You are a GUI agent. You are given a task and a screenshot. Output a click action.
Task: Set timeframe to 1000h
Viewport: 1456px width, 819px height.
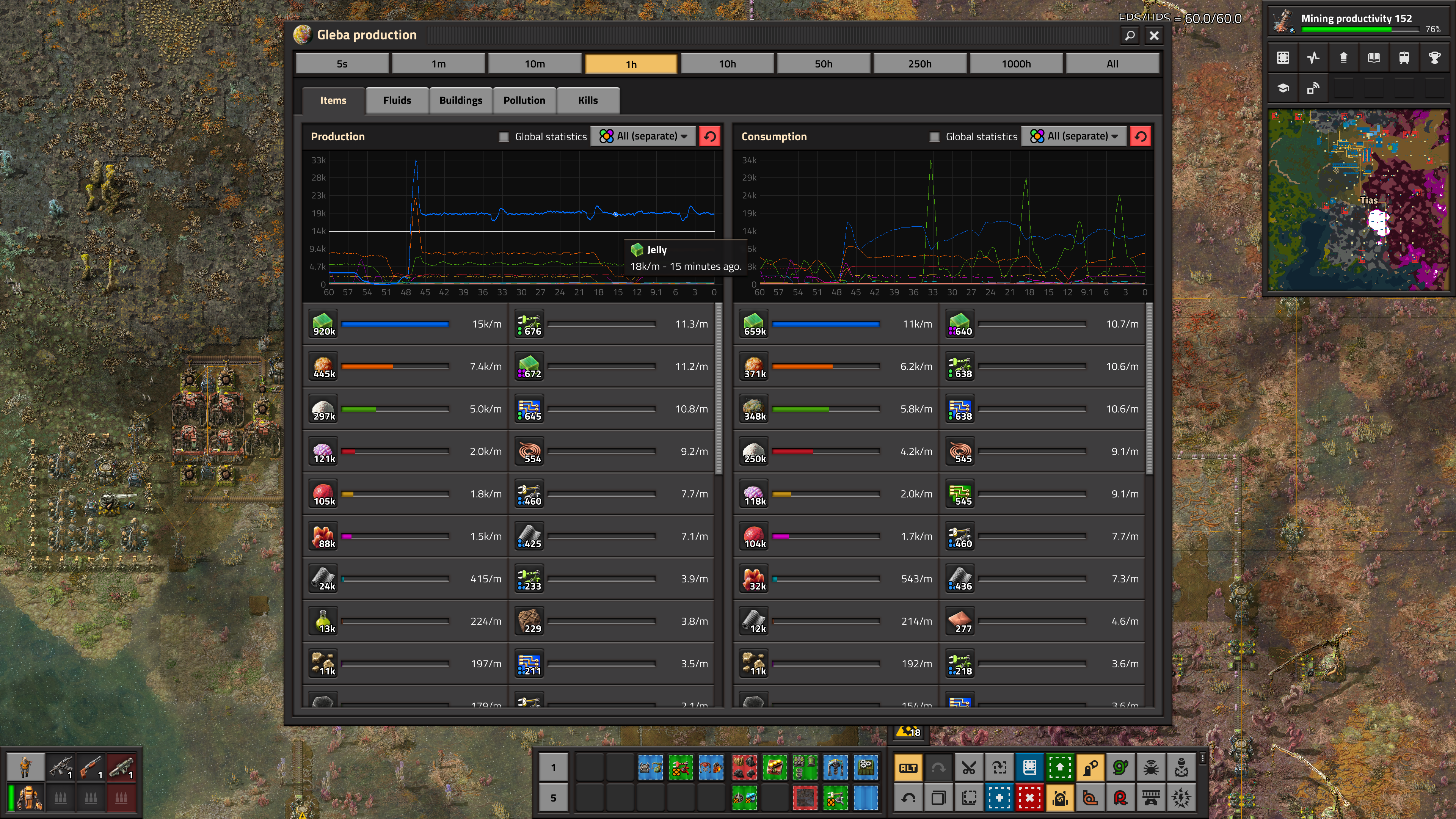tap(1016, 64)
